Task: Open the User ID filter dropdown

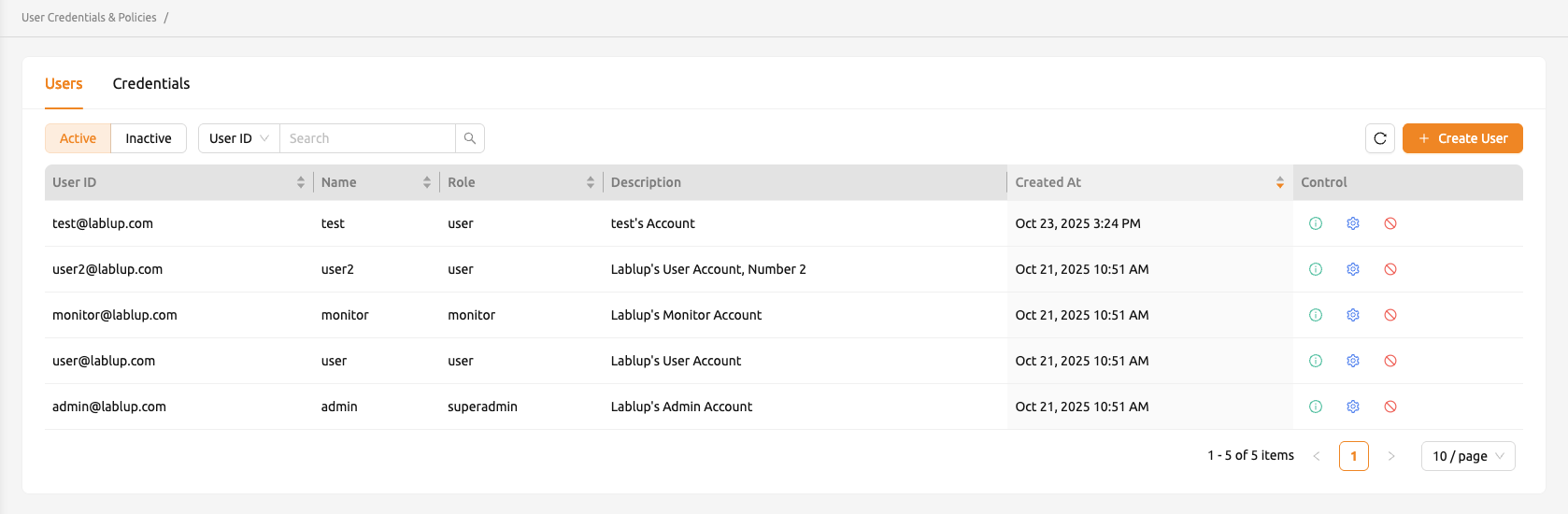Action: 239,138
